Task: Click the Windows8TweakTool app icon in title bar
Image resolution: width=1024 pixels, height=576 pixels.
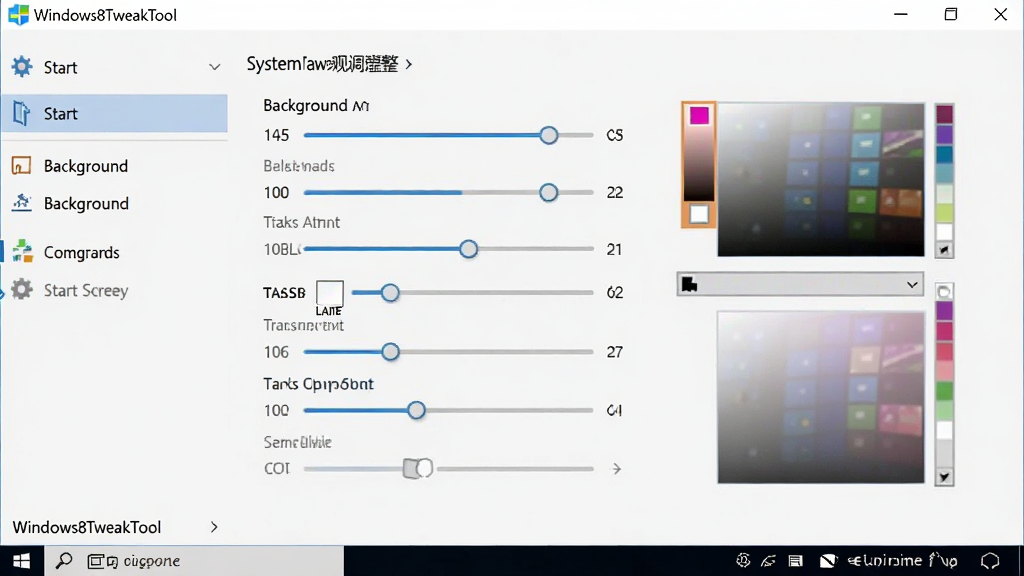Action: (x=18, y=14)
